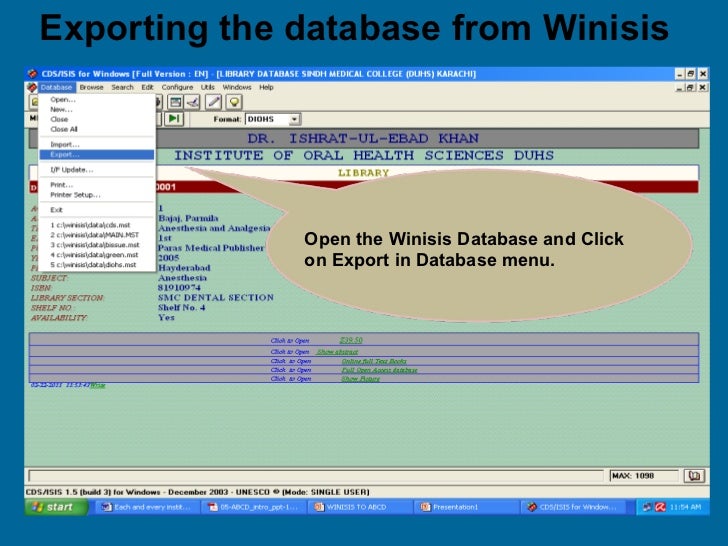Click the light bulb toolbar icon
The image size is (728, 546).
pyautogui.click(x=234, y=102)
